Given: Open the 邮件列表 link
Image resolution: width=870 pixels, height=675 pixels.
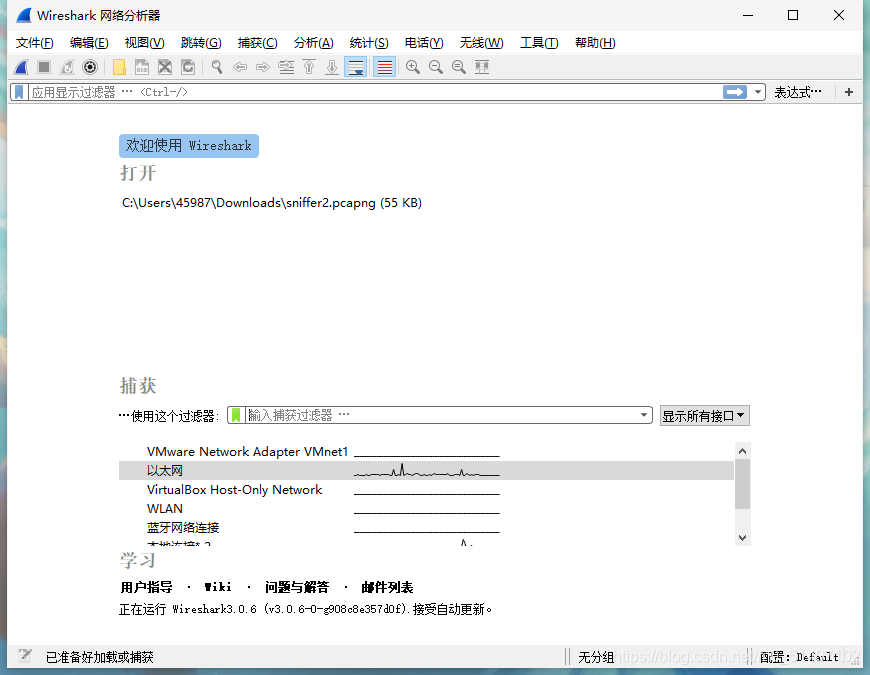Looking at the screenshot, I should click(387, 587).
